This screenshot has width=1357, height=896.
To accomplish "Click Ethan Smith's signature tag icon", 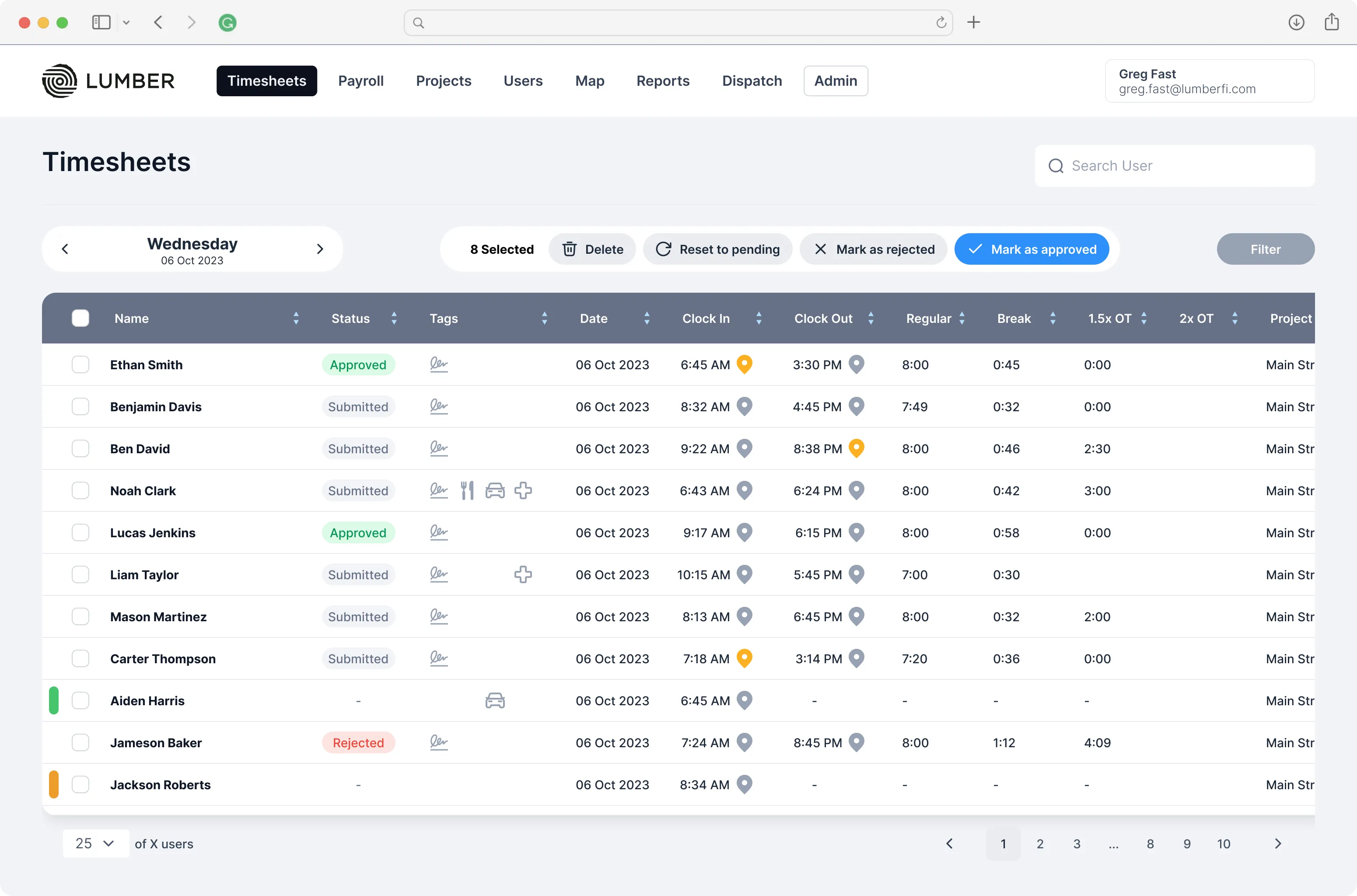I will (x=438, y=364).
